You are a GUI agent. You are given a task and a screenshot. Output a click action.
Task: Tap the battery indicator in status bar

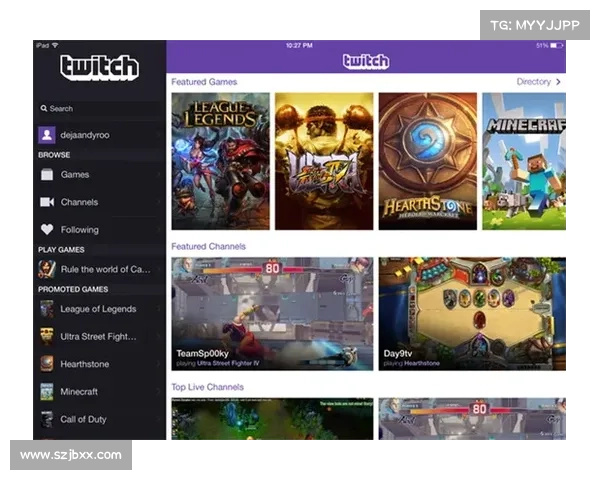coord(557,45)
